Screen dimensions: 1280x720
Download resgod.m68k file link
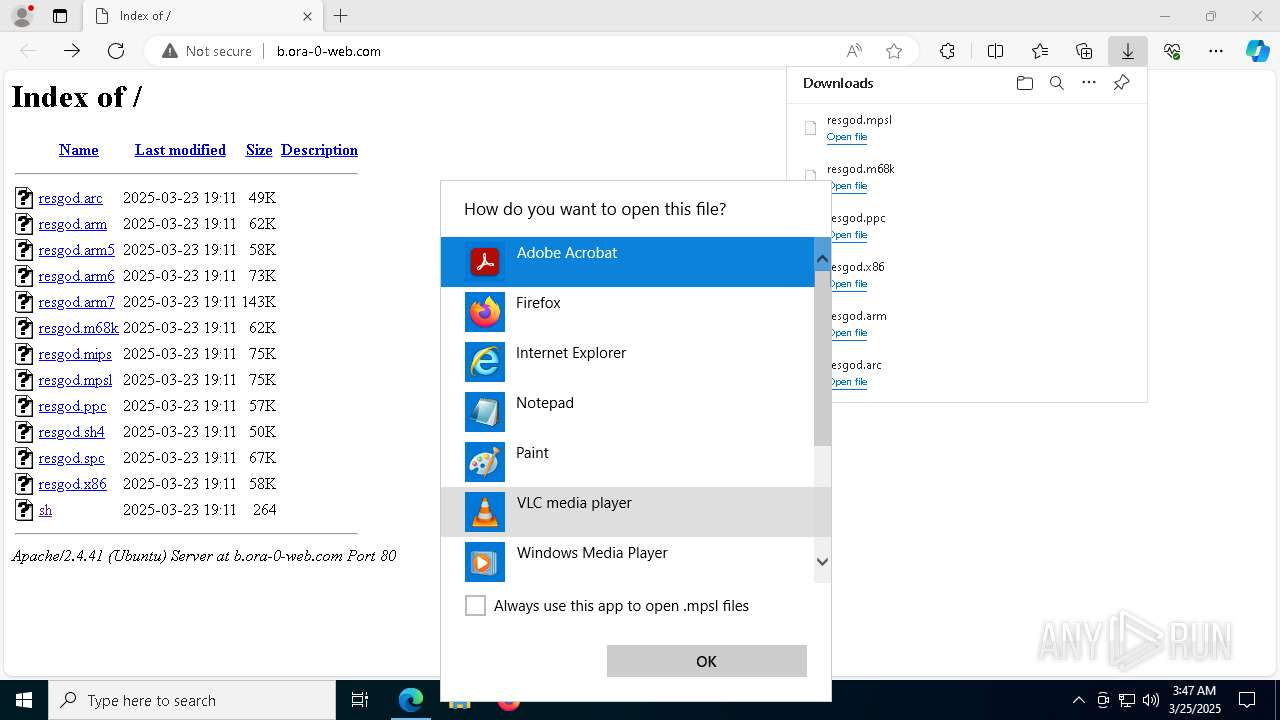point(78,328)
